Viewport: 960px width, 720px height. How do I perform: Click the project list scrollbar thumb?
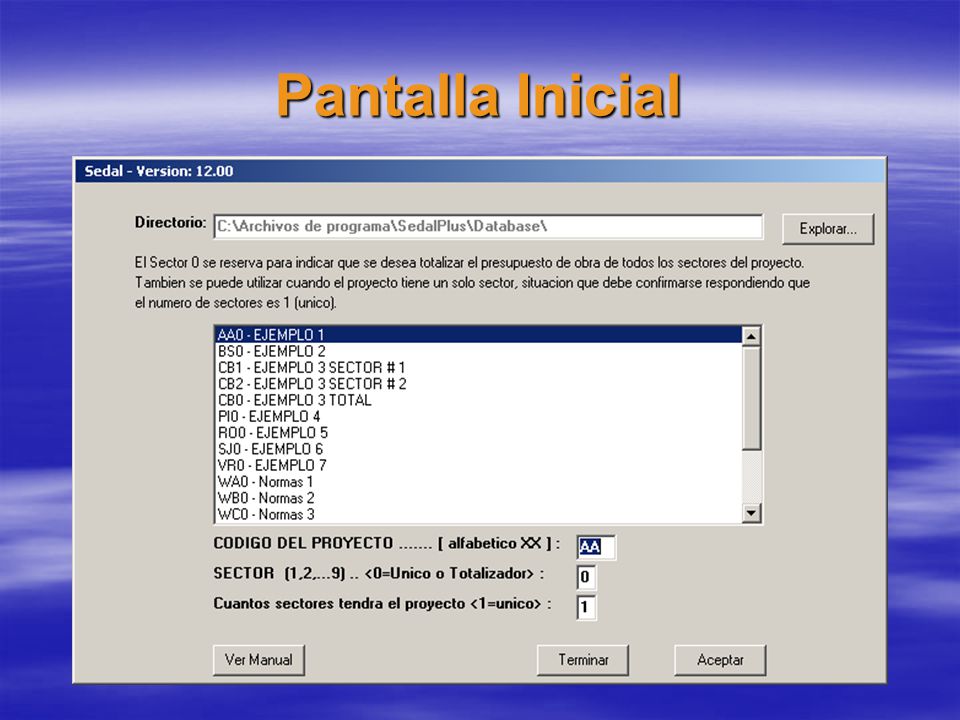(x=751, y=398)
